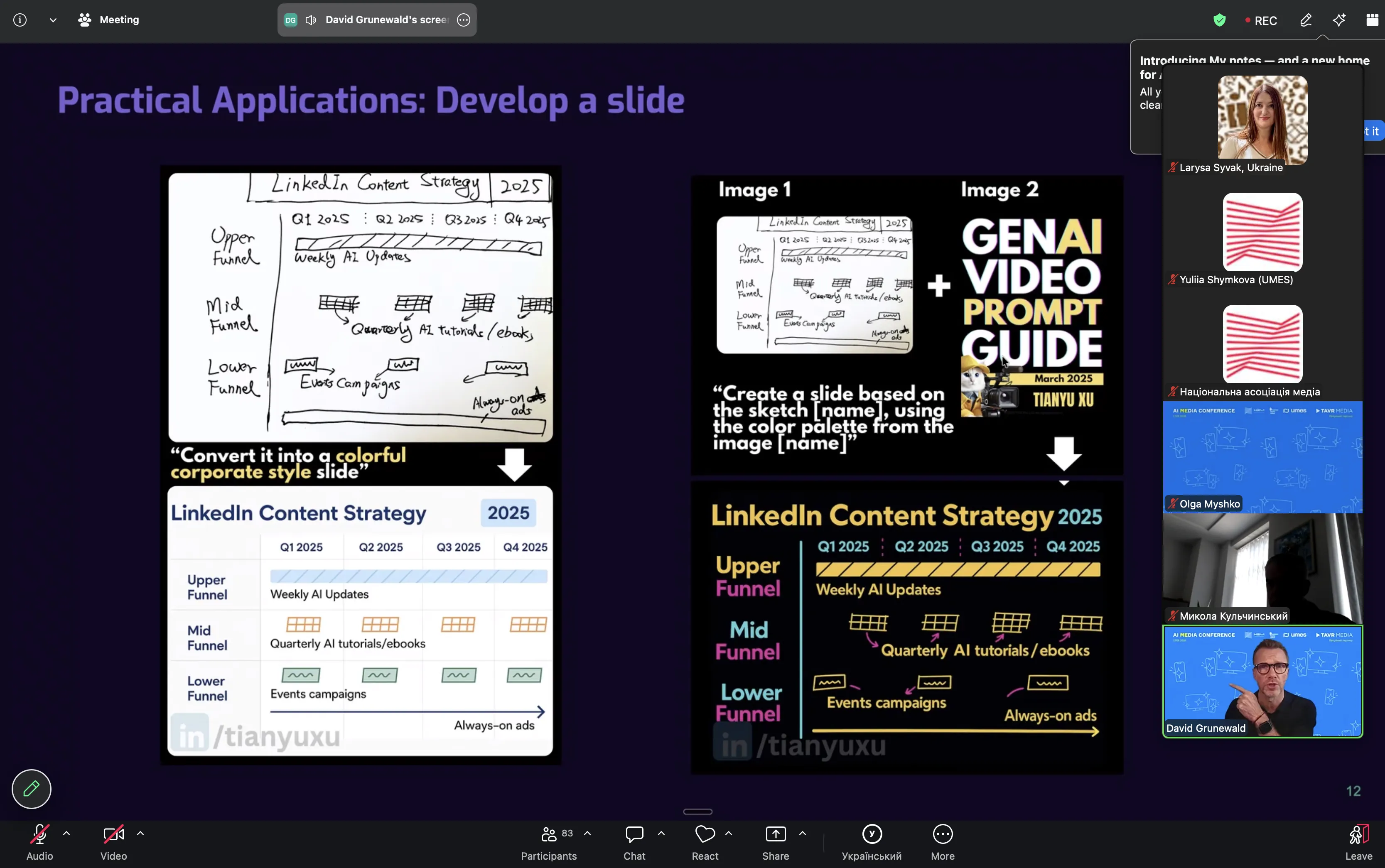Viewport: 1385px width, 868px height.
Task: Expand the chevron next to meeting info
Action: 53,20
